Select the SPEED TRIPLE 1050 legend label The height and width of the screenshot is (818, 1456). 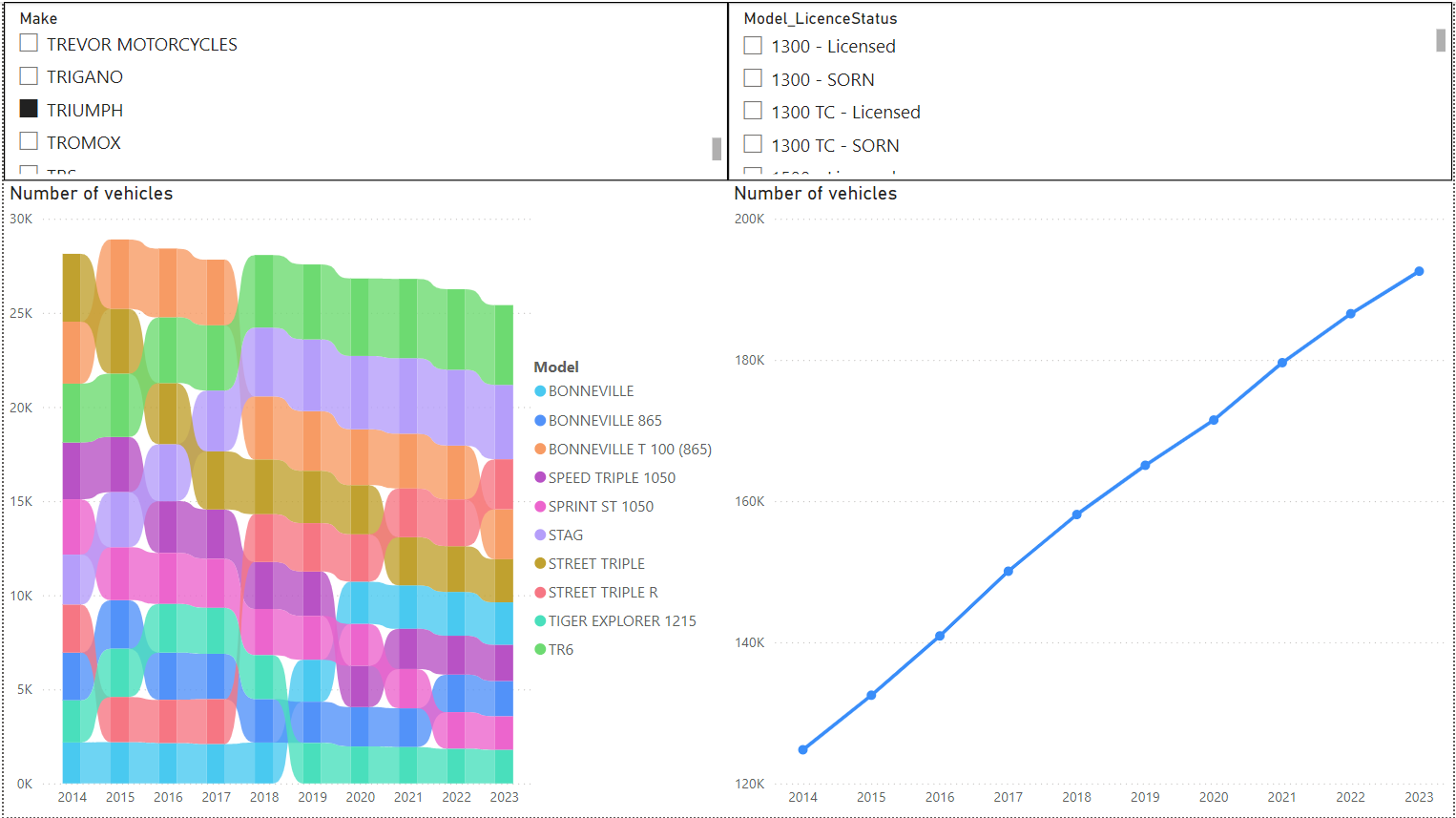pyautogui.click(x=612, y=477)
